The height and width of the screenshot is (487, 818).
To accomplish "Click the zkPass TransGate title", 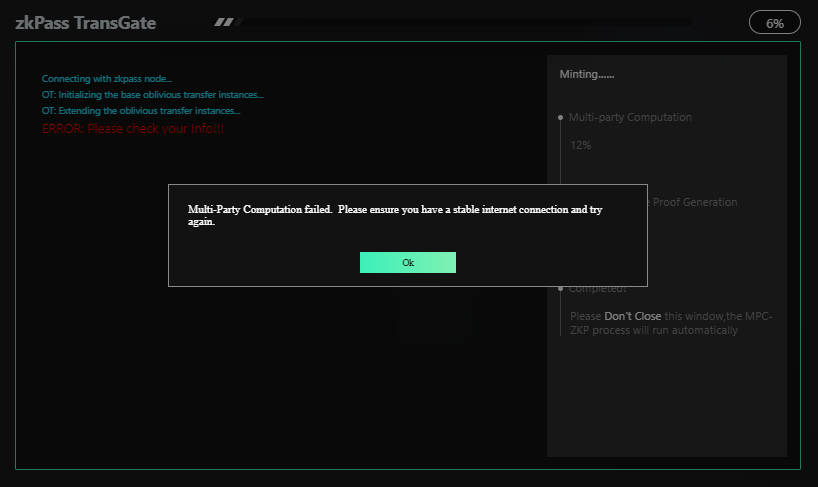I will pyautogui.click(x=86, y=23).
